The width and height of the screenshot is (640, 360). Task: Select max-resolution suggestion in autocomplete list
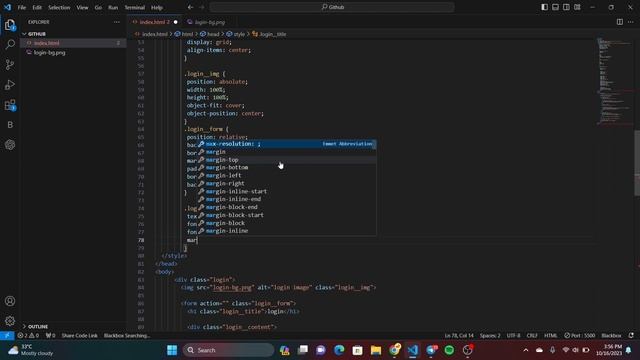287,144
